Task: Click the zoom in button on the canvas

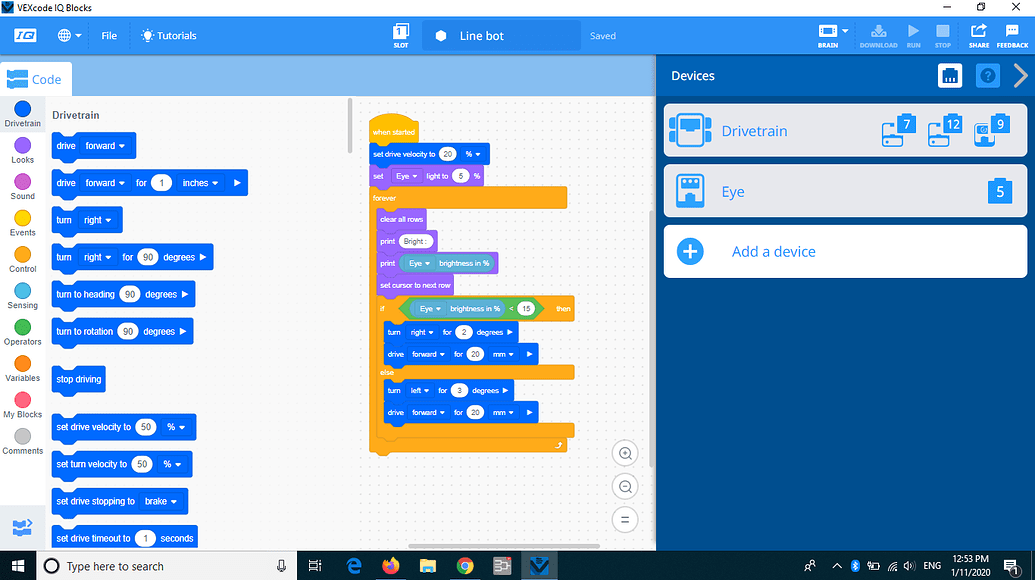Action: [624, 453]
